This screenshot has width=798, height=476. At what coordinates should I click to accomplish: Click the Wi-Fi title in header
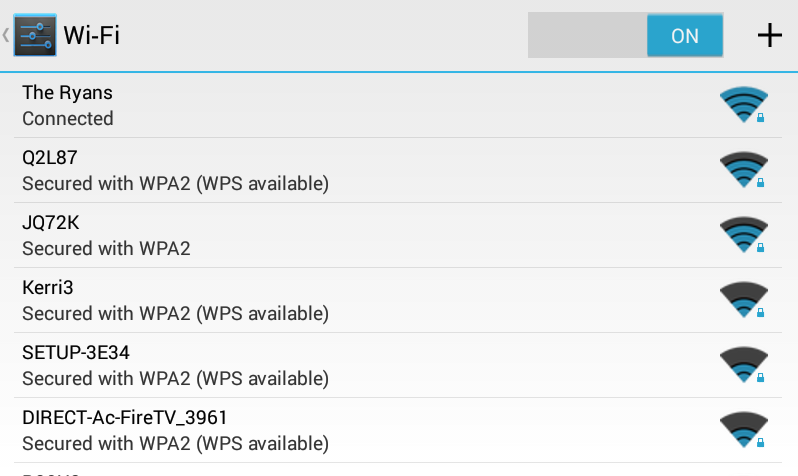point(92,35)
